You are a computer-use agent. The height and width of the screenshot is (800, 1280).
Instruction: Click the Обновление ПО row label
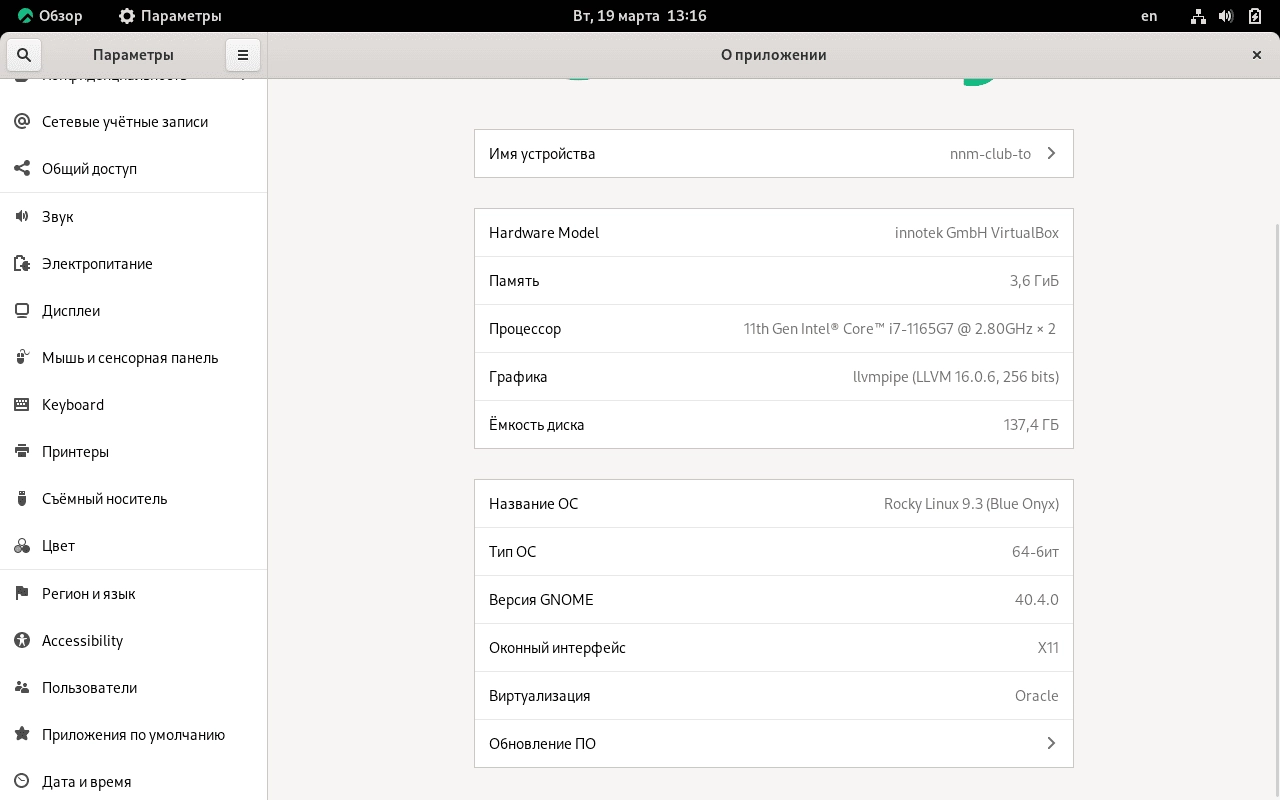tap(542, 744)
